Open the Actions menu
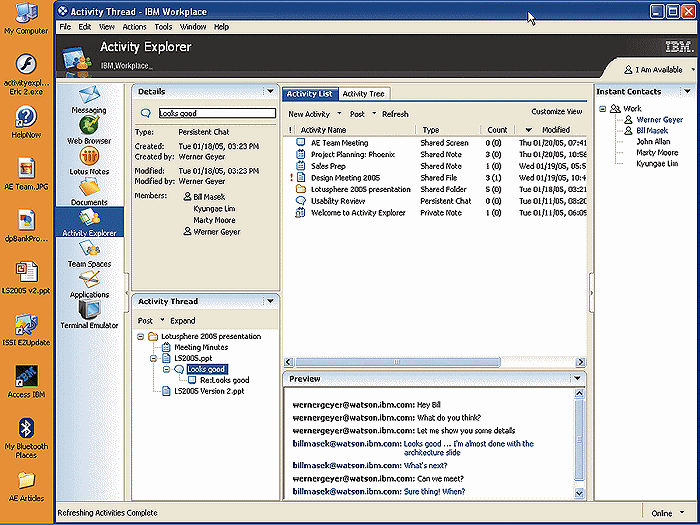 [x=134, y=27]
